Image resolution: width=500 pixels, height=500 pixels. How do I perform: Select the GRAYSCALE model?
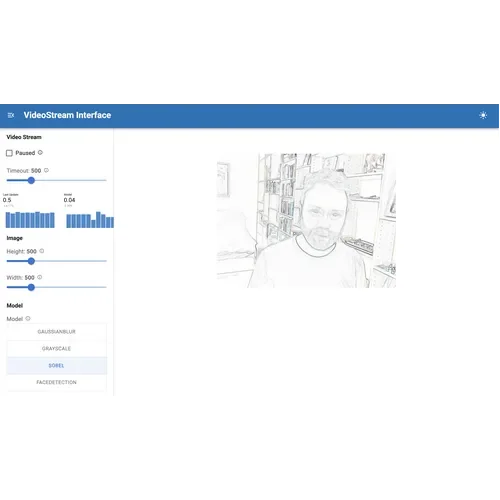57,349
